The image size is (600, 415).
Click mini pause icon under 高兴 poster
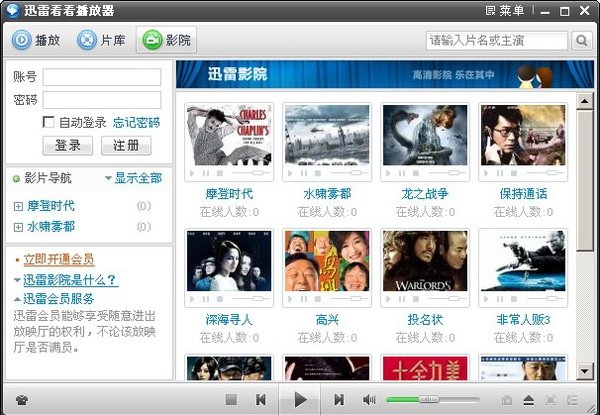click(x=304, y=299)
